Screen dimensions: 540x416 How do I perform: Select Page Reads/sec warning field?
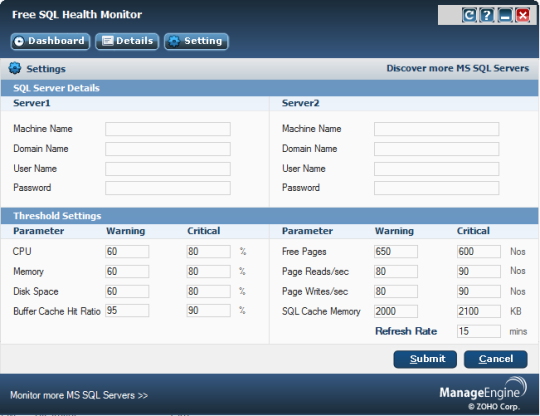pos(396,271)
